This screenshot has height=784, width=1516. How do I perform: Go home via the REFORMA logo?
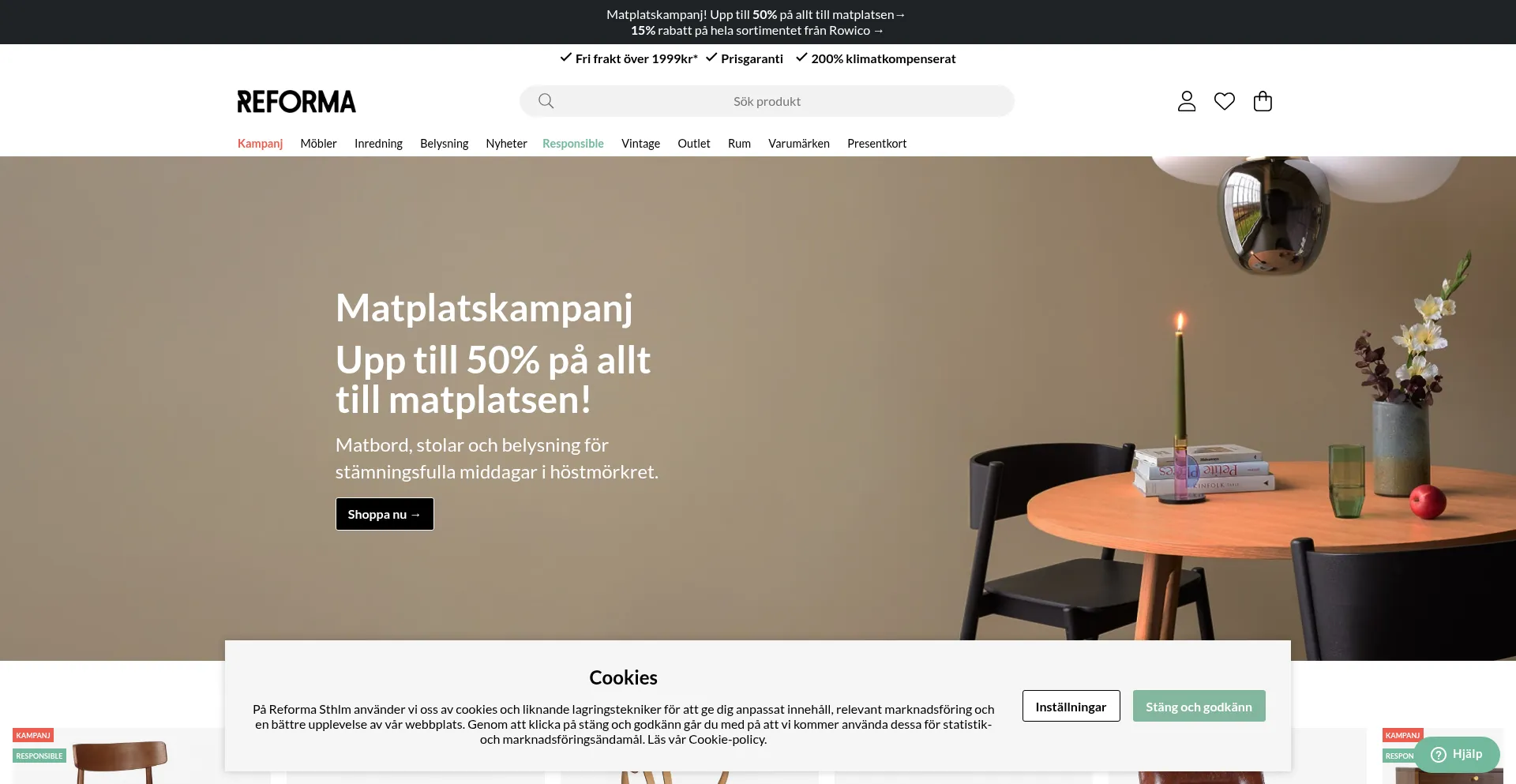(297, 101)
